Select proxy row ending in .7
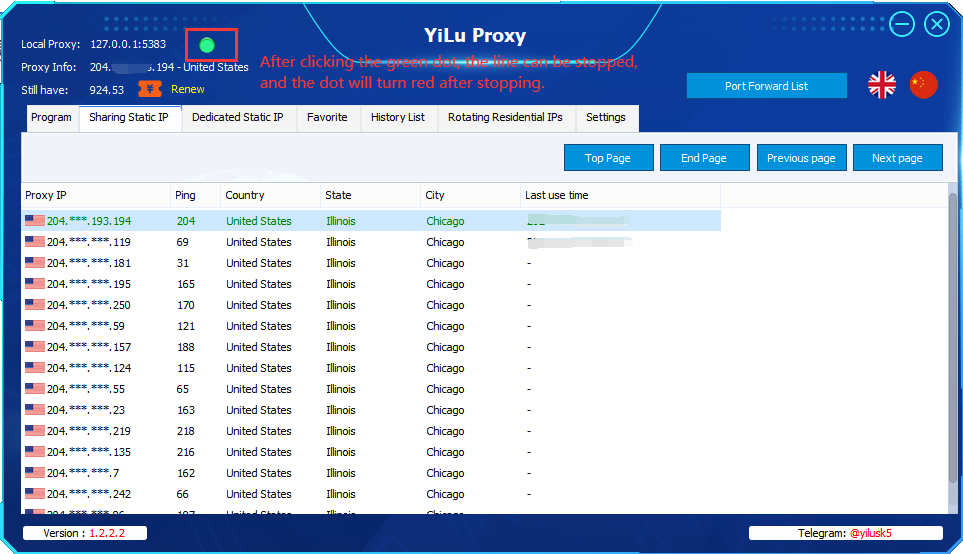The width and height of the screenshot is (963, 554). point(372,473)
